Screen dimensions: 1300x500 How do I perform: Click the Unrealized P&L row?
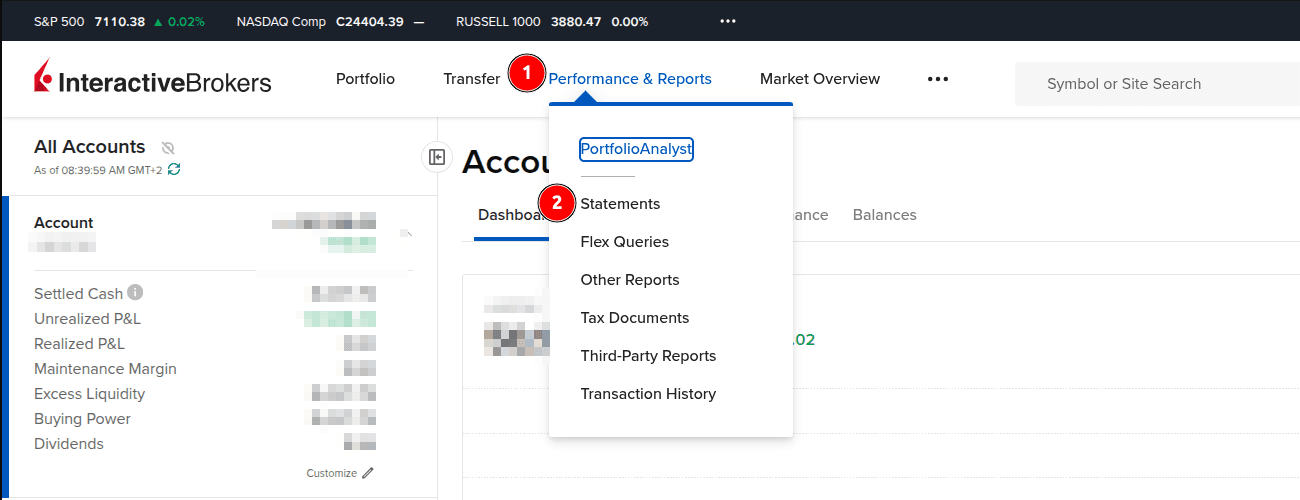tap(205, 319)
